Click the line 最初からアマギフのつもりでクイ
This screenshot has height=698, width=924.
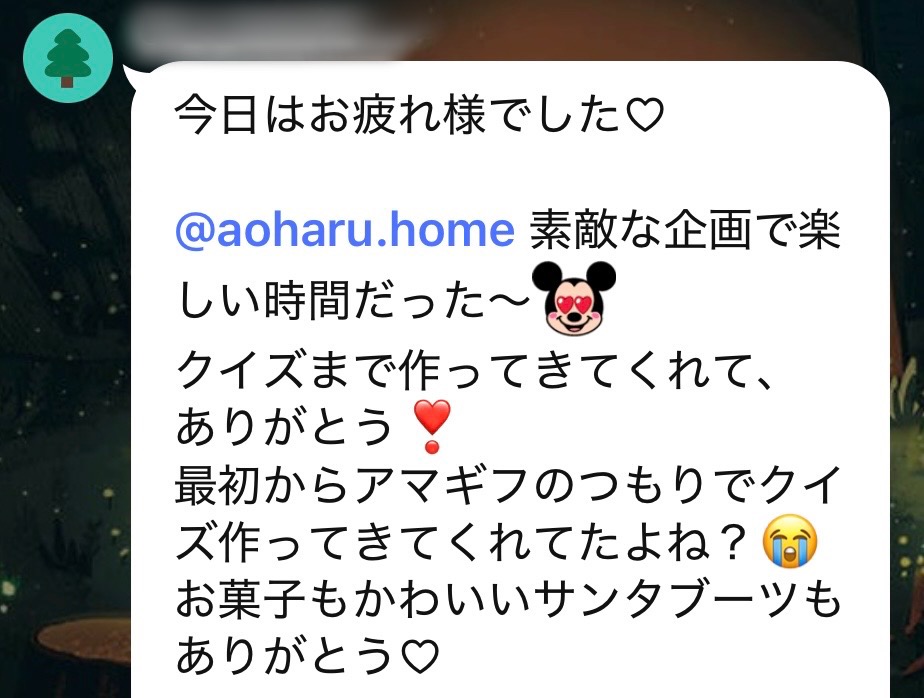[x=508, y=487]
